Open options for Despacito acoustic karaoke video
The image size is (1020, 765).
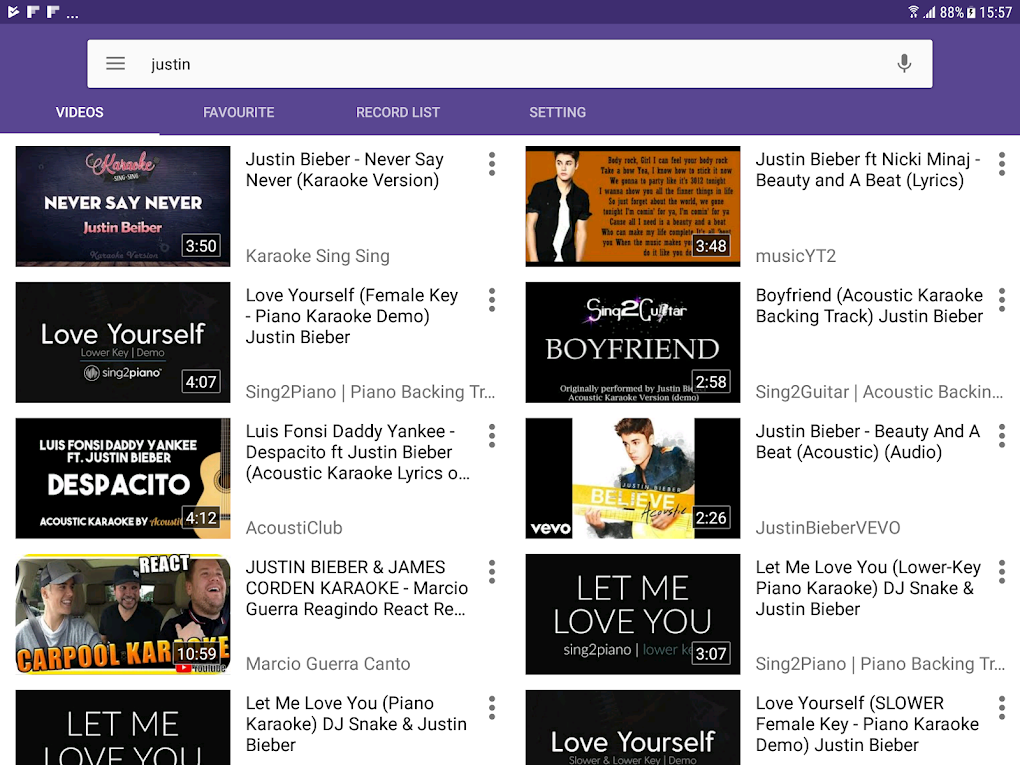[x=491, y=436]
